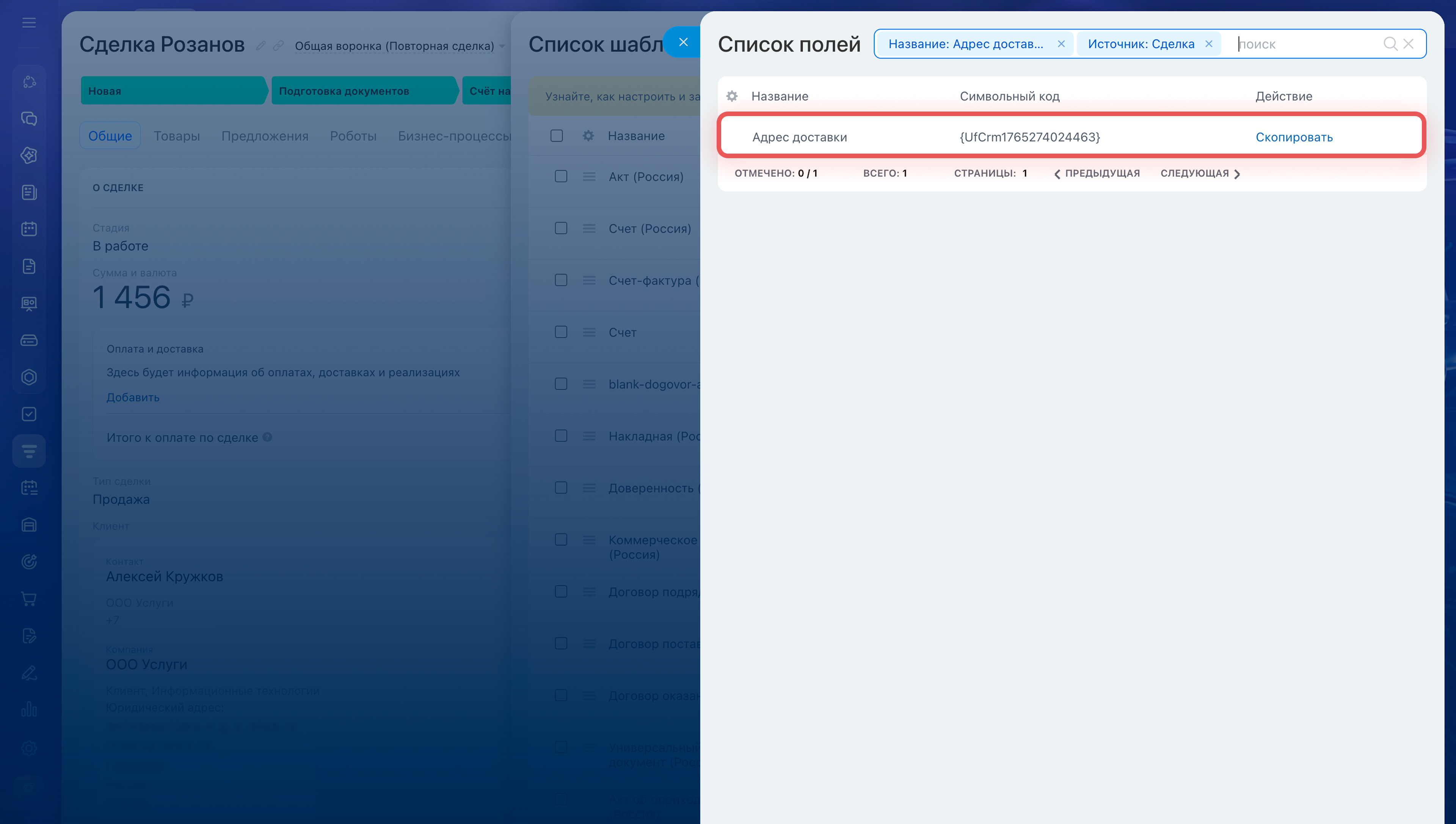Check the Счет-фактура template checkbox
The width and height of the screenshot is (1456, 824).
(x=561, y=280)
